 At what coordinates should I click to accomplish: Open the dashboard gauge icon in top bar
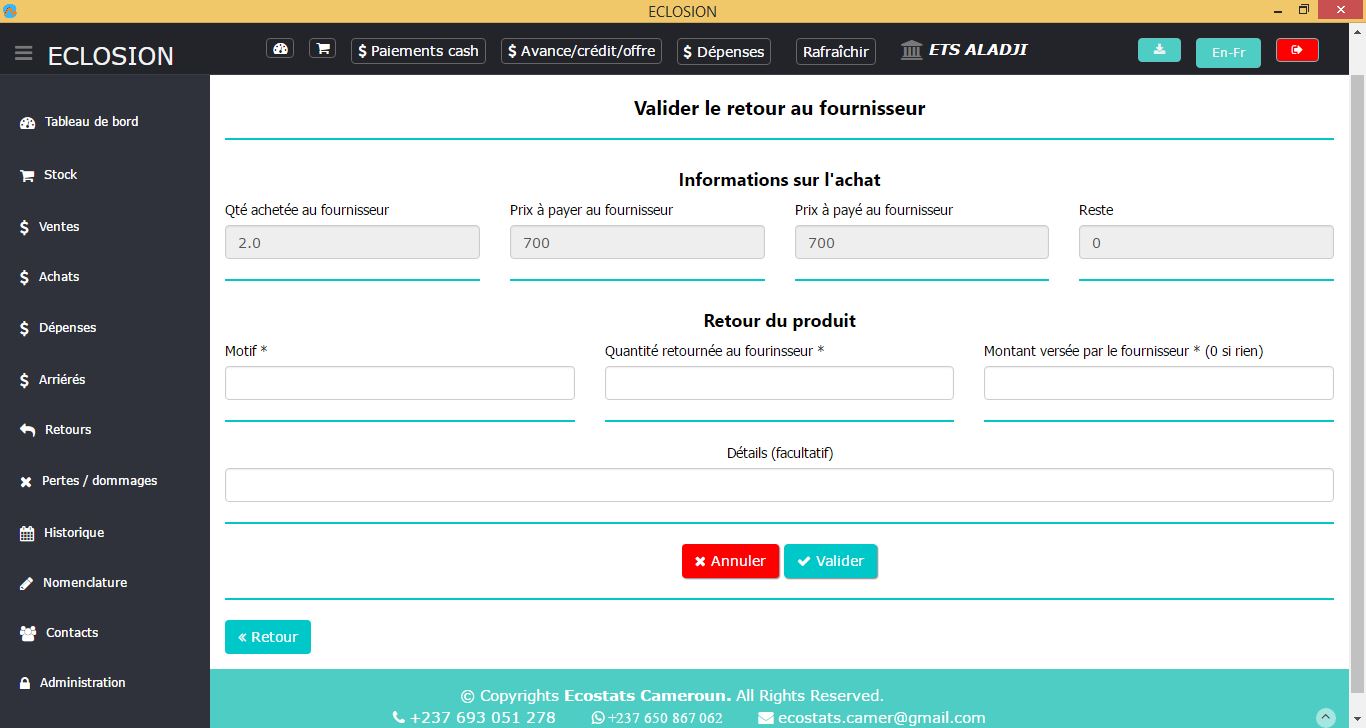click(280, 49)
